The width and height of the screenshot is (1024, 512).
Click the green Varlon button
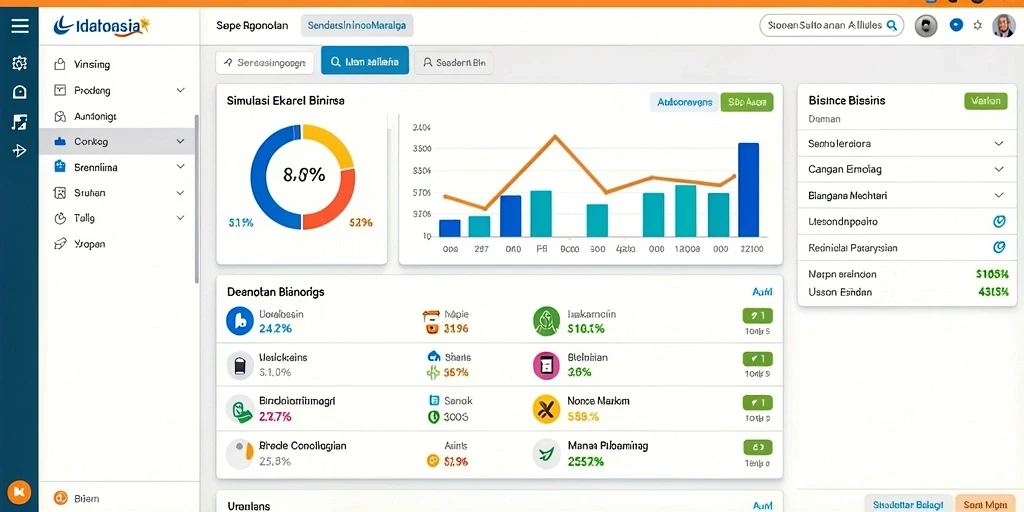click(x=985, y=101)
